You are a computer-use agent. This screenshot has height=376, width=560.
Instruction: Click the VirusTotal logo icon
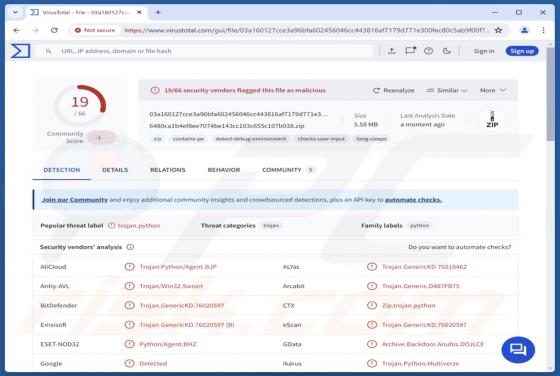[20, 51]
